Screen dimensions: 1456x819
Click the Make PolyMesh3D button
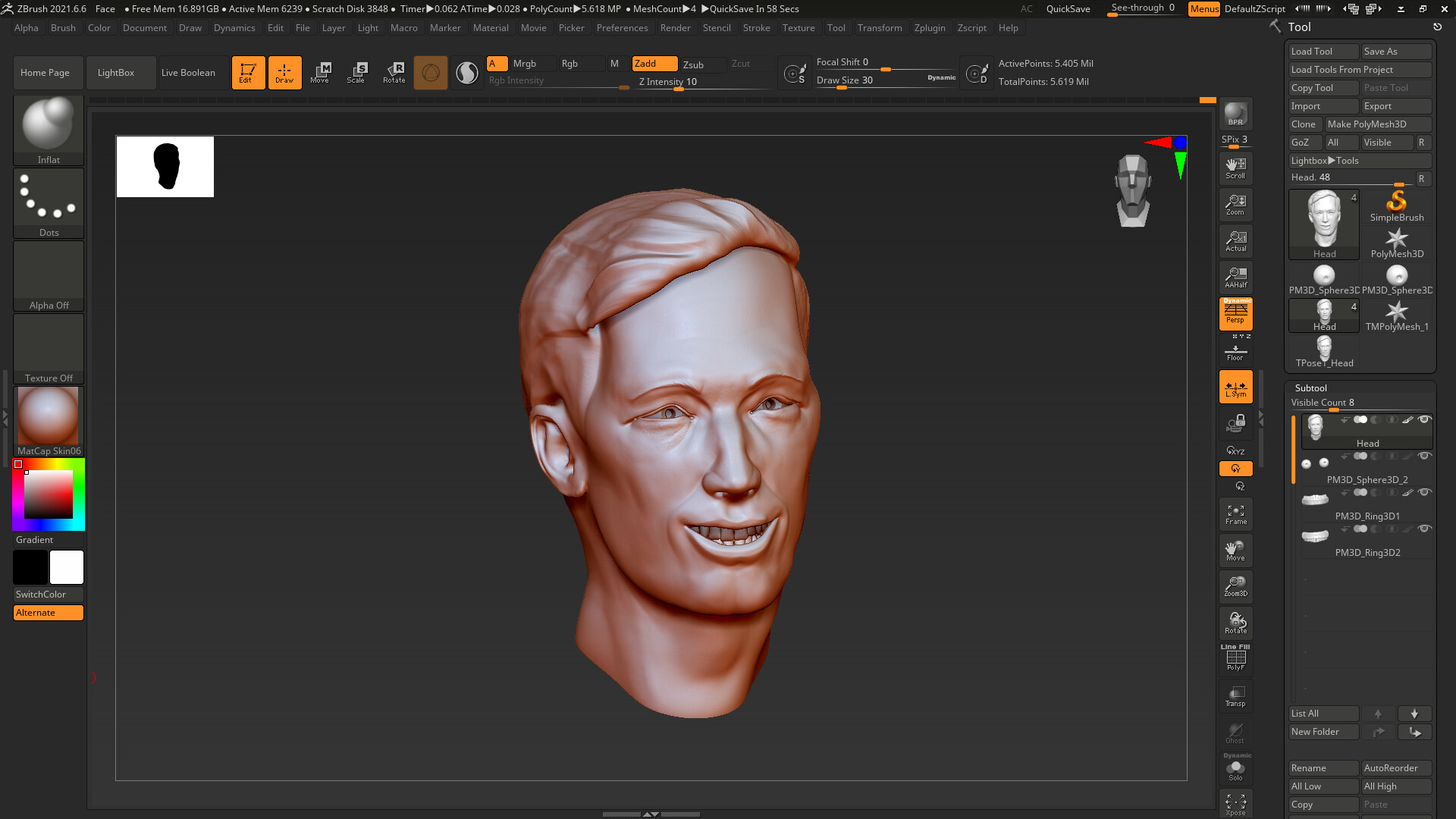pos(1379,124)
